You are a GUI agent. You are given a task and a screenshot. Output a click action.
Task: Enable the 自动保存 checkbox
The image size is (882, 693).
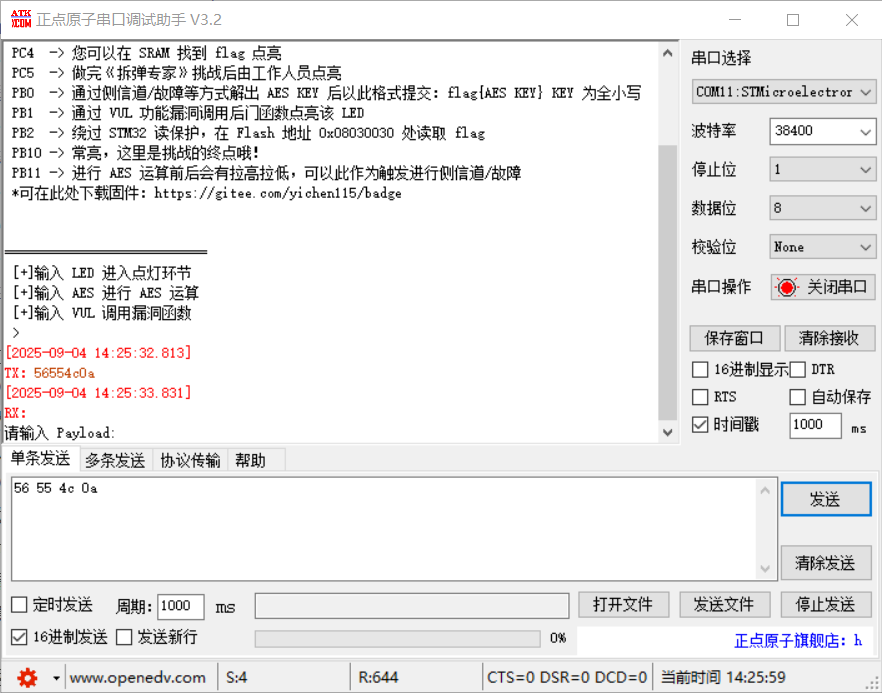tap(798, 397)
